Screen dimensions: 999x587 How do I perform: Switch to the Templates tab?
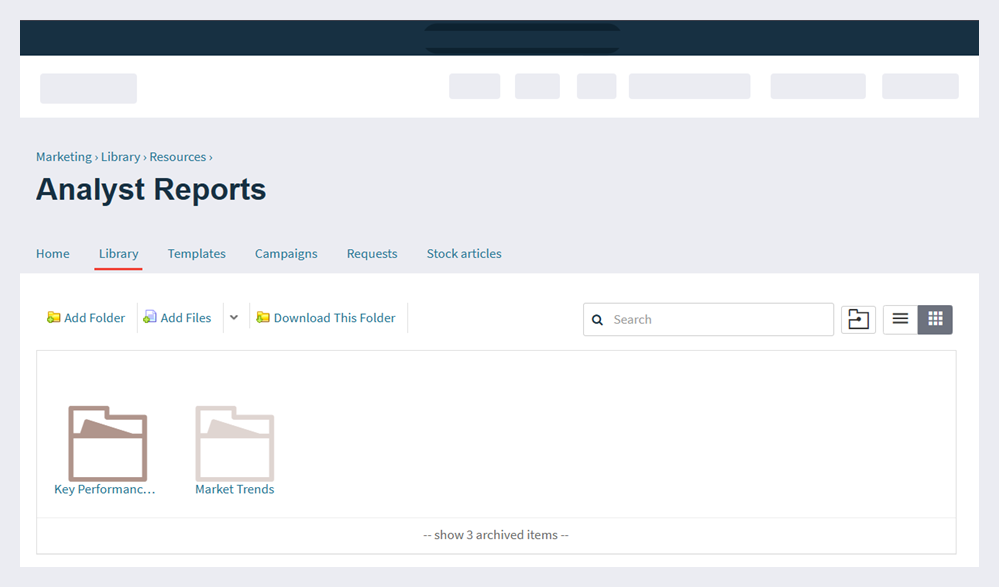point(196,253)
